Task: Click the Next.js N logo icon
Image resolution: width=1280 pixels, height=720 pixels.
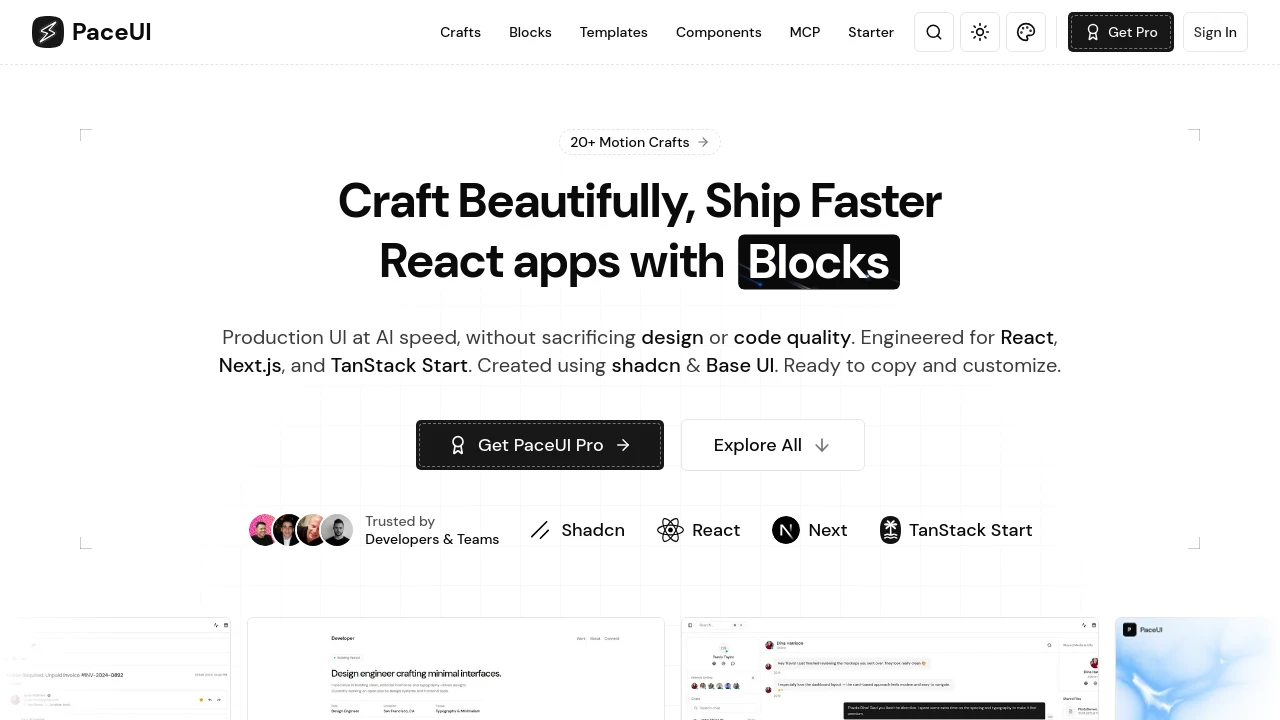Action: point(786,530)
